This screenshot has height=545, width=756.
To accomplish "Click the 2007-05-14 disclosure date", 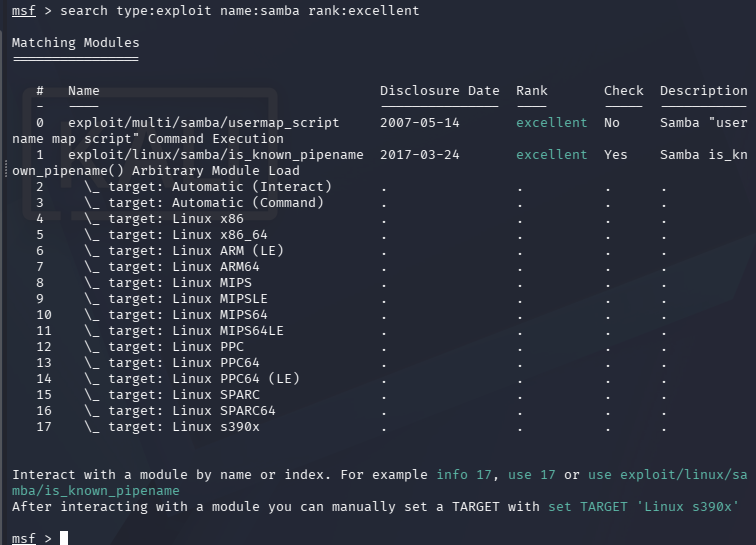I will pyautogui.click(x=419, y=123).
